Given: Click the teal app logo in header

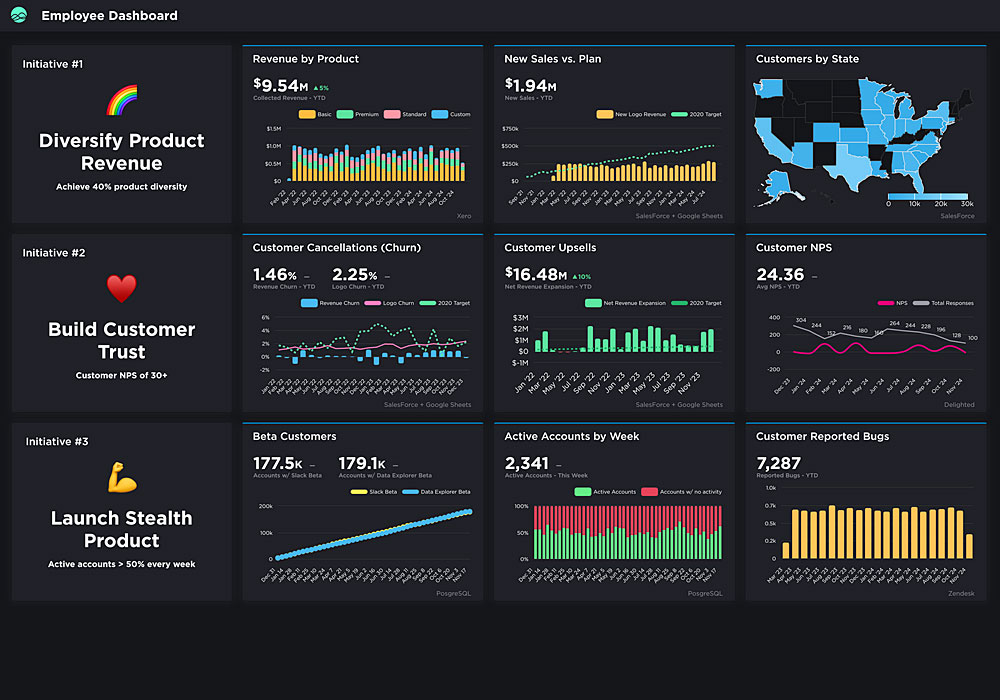Looking at the screenshot, I should (x=18, y=15).
